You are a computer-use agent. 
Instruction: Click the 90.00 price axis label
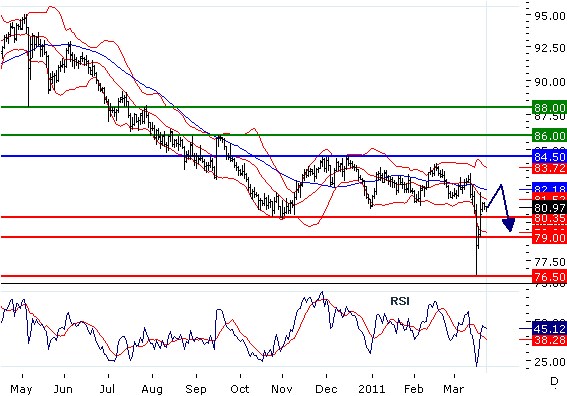550,82
